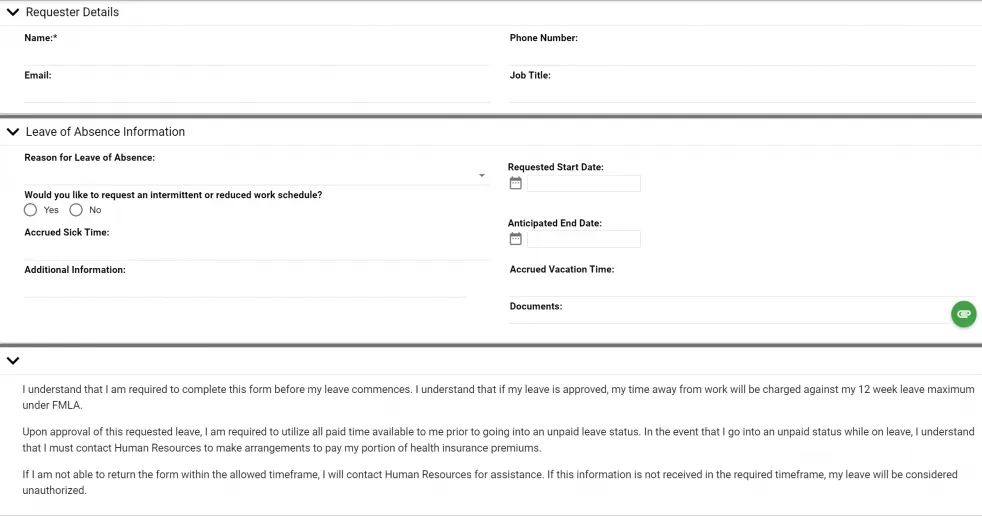Click the Email input field
The width and height of the screenshot is (982, 516).
257,92
